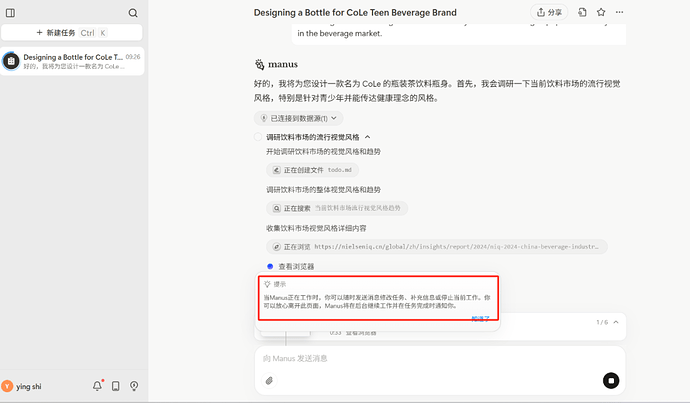Screen dimensions: 690x403
Task: Click the 查看浏览器 status line
Action: (x=296, y=267)
